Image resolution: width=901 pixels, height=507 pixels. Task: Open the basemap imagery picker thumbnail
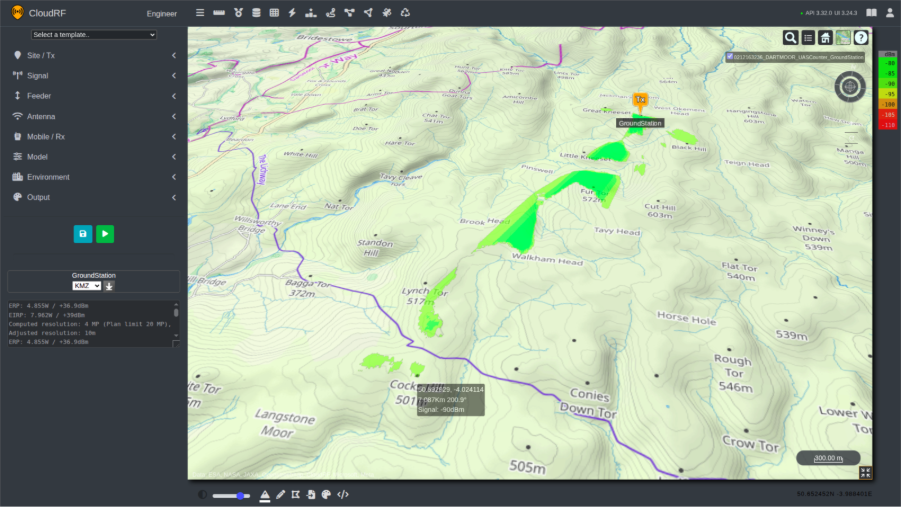(843, 38)
